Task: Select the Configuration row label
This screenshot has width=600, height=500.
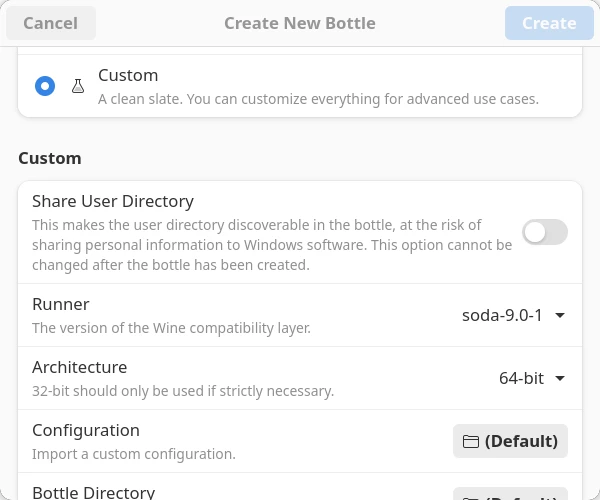Action: pyautogui.click(x=86, y=430)
